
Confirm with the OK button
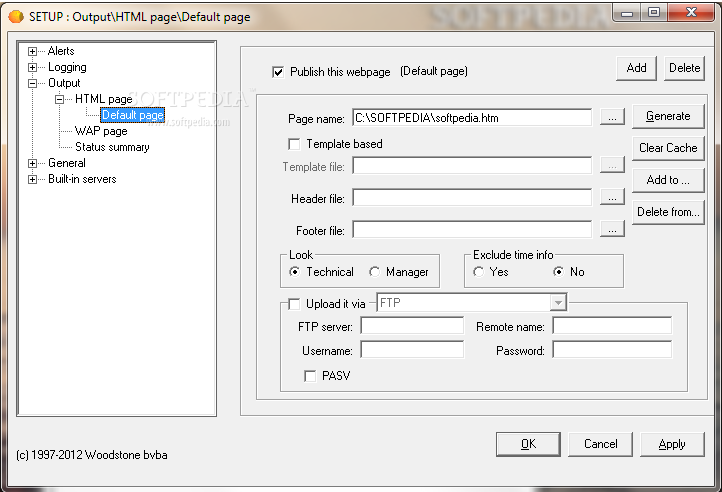(x=528, y=444)
